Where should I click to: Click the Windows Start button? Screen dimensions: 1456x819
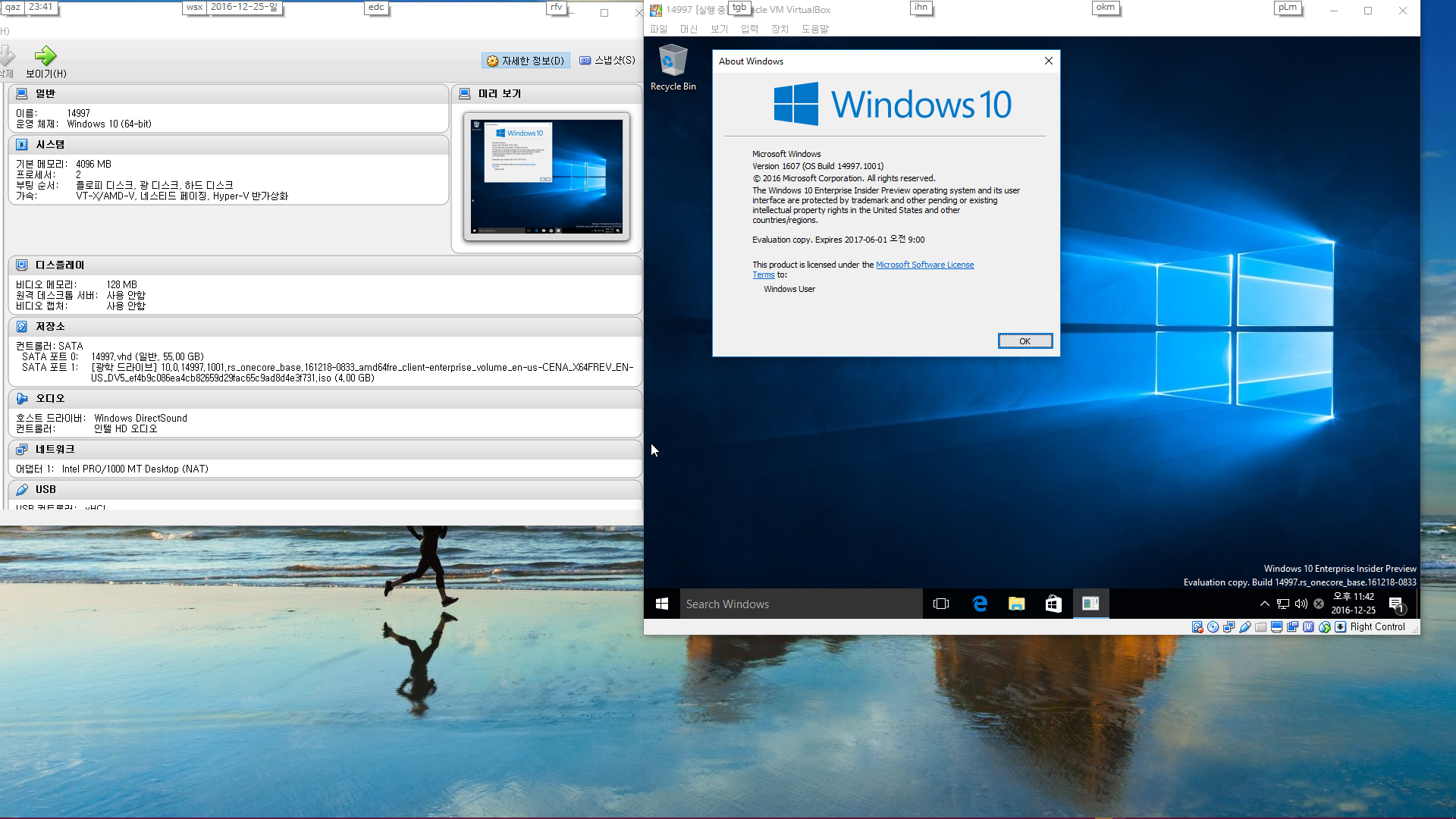(661, 603)
